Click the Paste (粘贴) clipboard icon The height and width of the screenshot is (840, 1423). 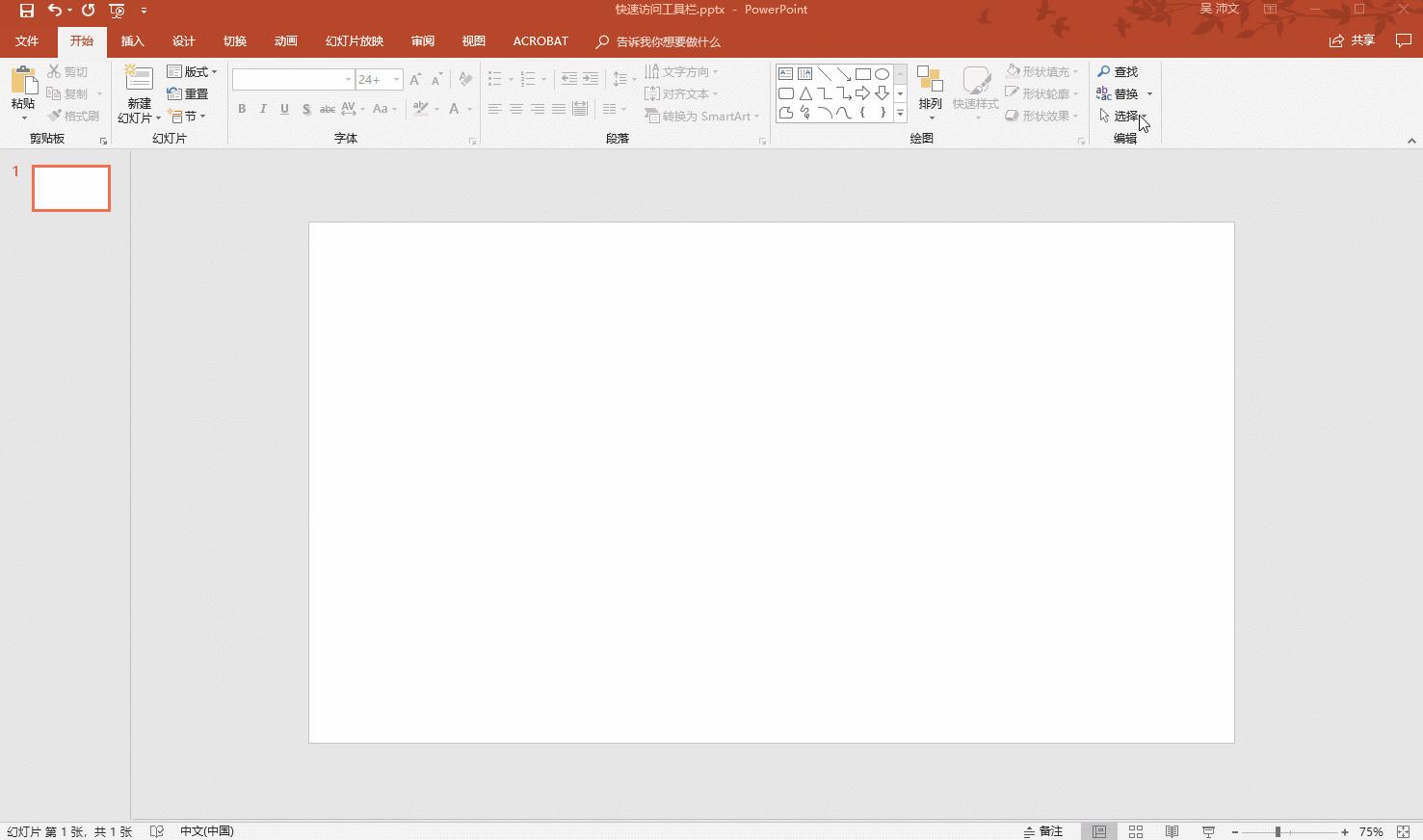[x=23, y=83]
